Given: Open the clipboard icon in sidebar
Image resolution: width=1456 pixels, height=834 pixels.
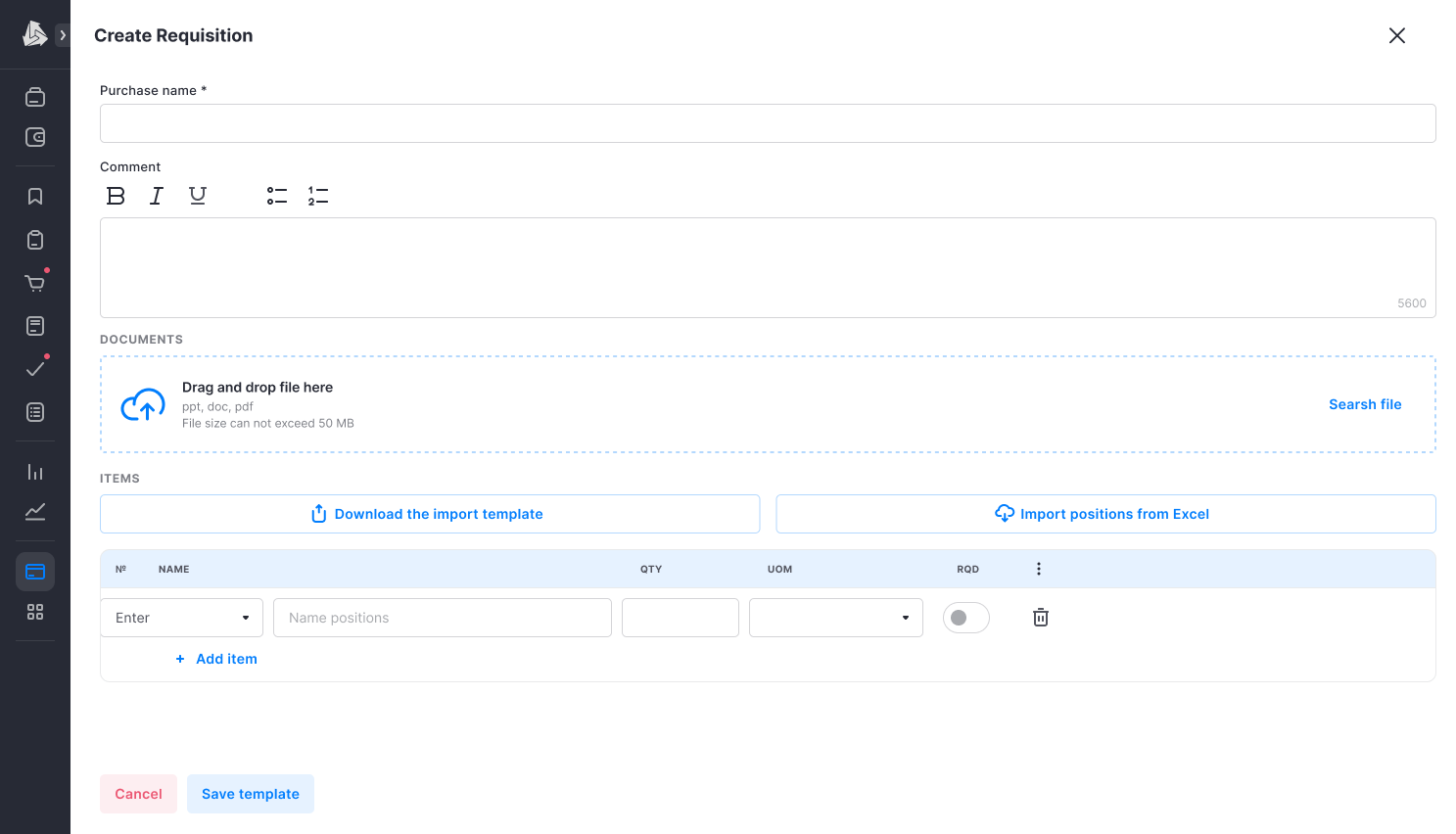Looking at the screenshot, I should click(35, 240).
